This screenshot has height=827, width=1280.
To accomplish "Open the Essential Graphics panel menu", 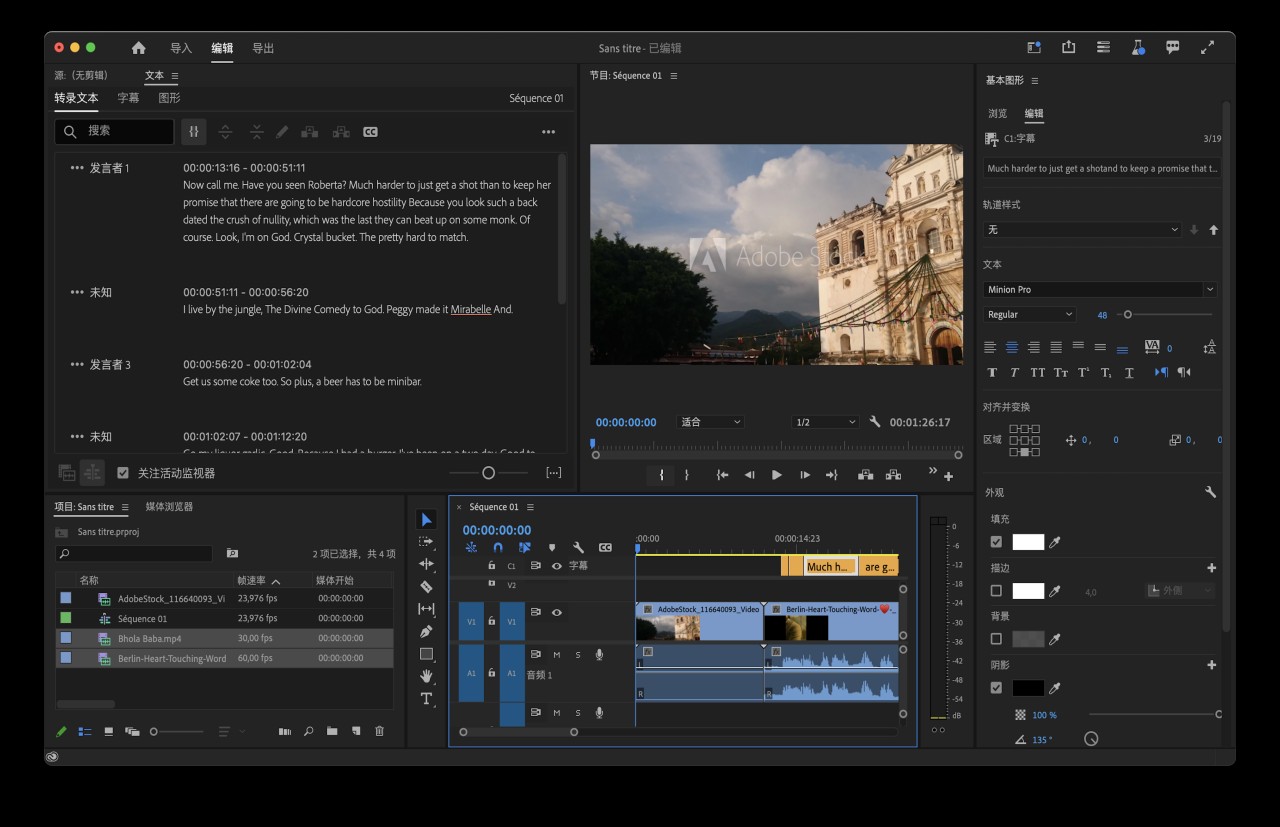I will pyautogui.click(x=1035, y=81).
